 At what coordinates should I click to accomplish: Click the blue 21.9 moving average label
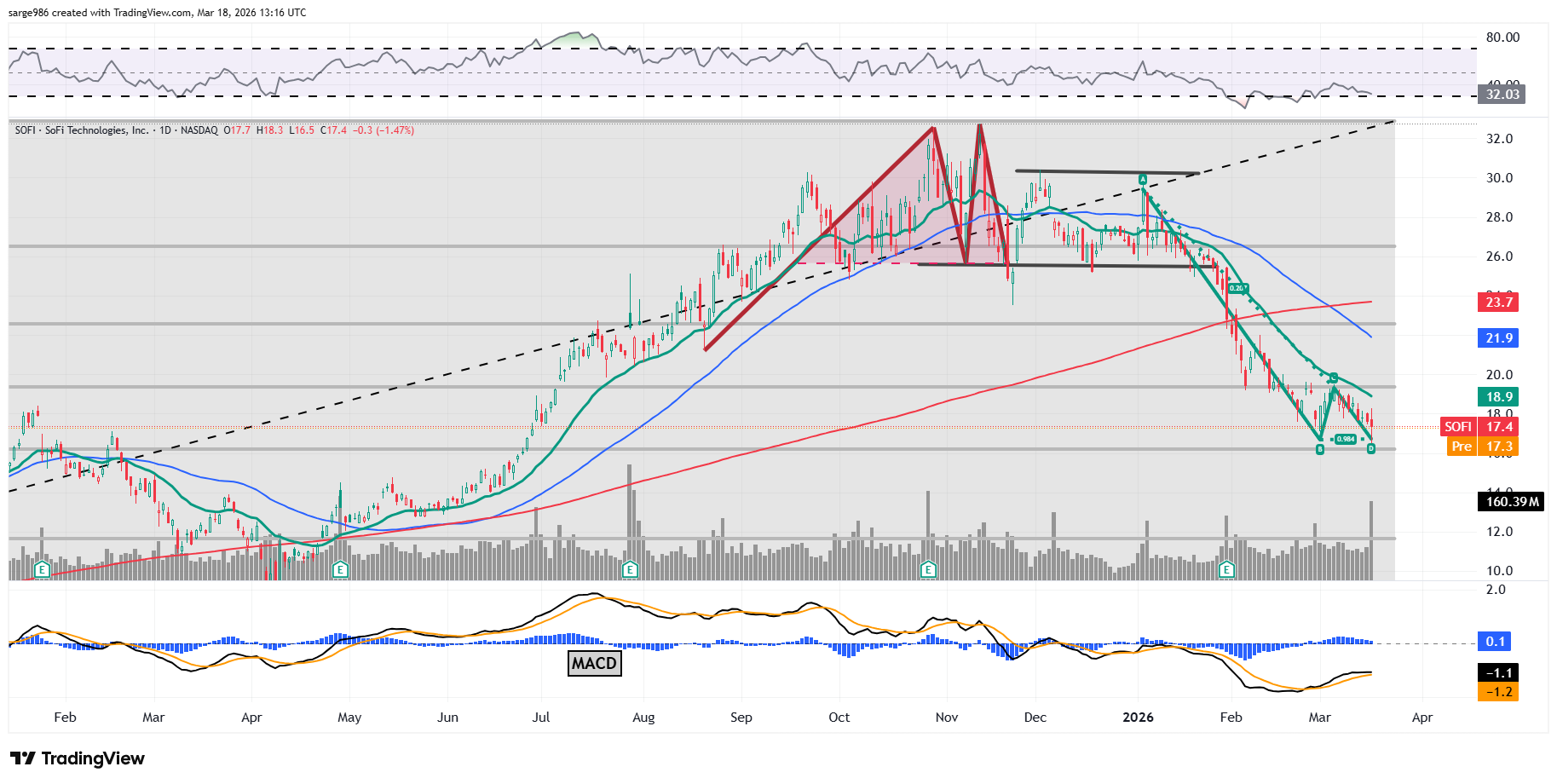(x=1499, y=338)
